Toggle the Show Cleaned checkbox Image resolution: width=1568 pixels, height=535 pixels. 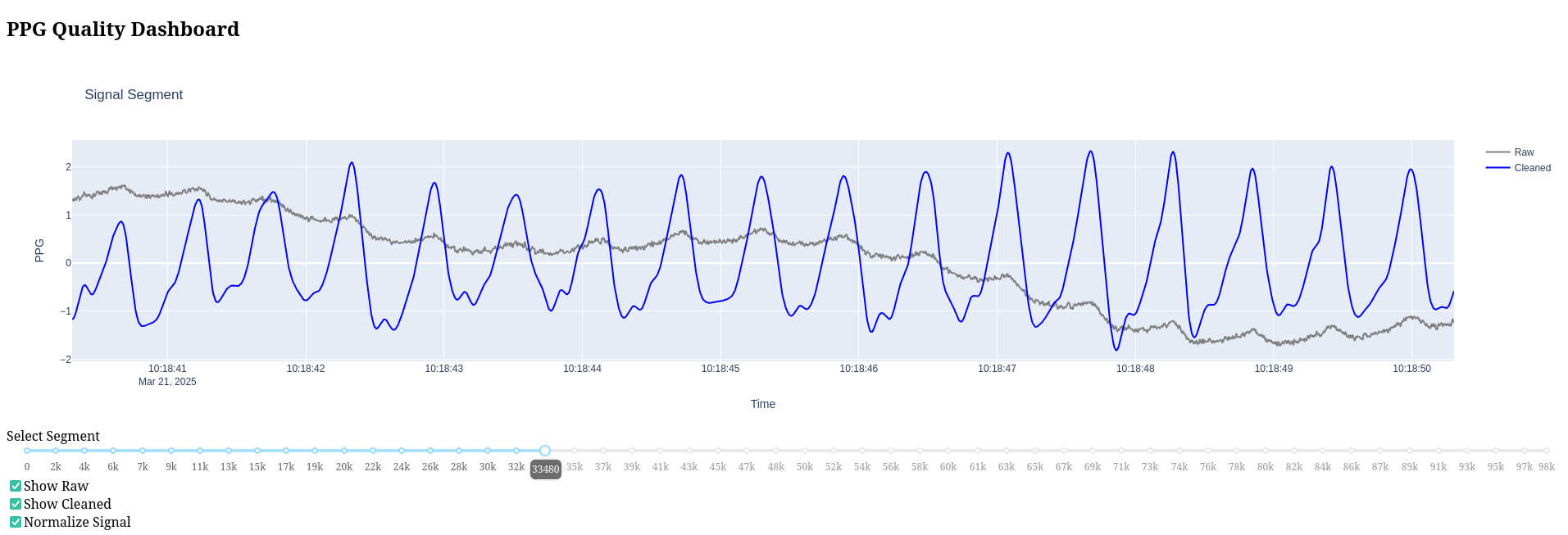16,504
